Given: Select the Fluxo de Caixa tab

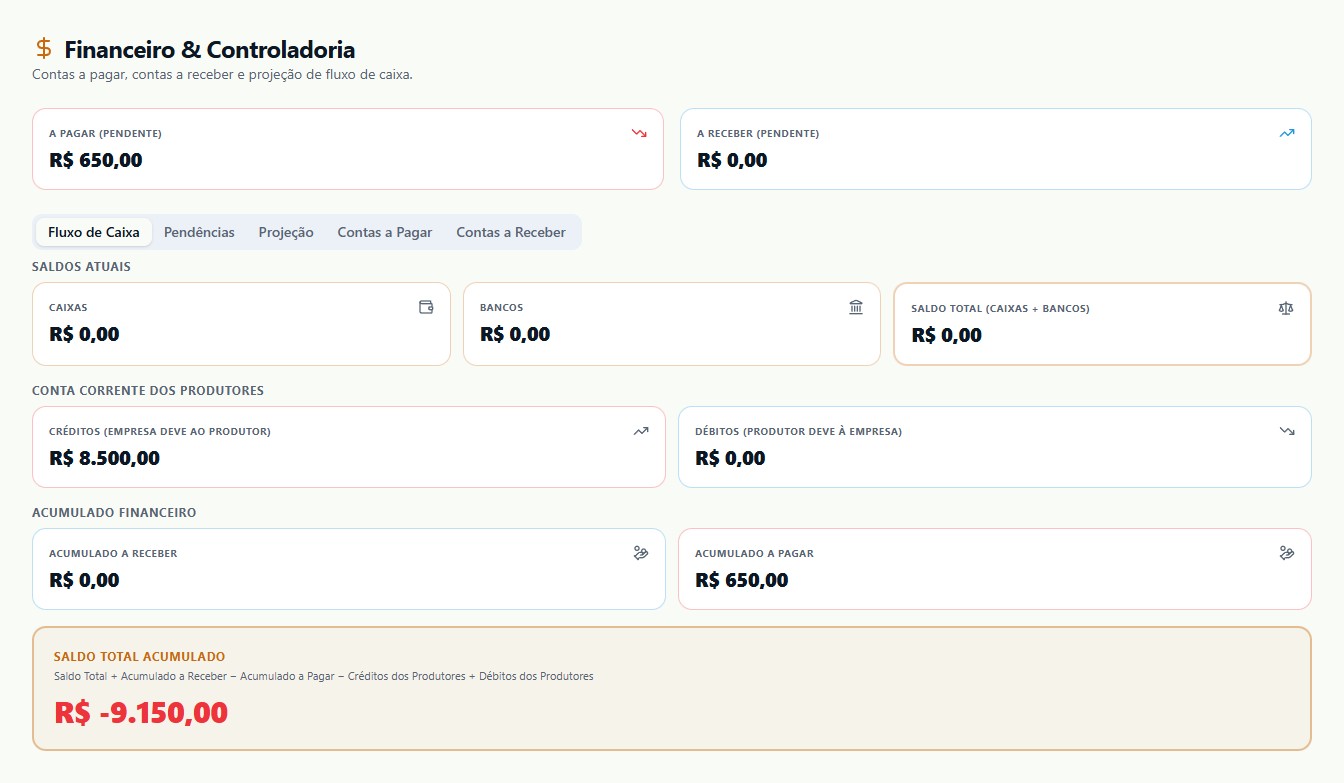Looking at the screenshot, I should [x=94, y=232].
